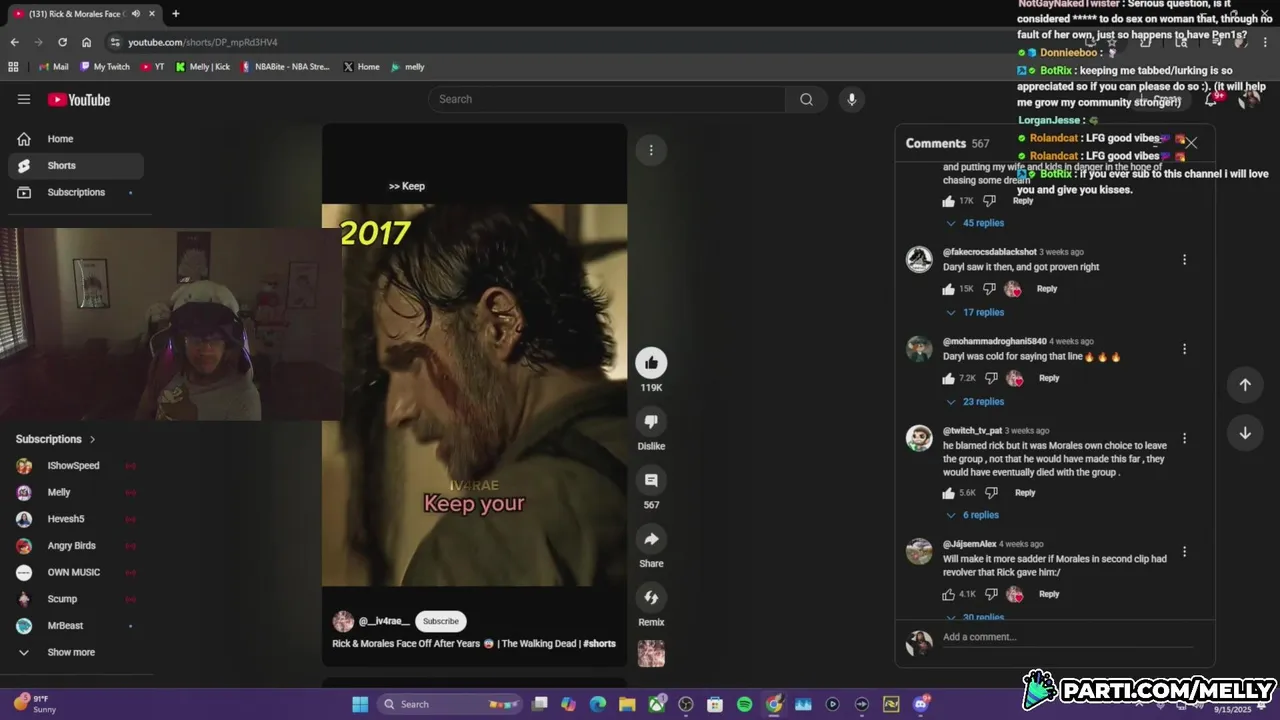Expand the Subscriptions section header
Image resolution: width=1280 pixels, height=720 pixels.
(56, 439)
